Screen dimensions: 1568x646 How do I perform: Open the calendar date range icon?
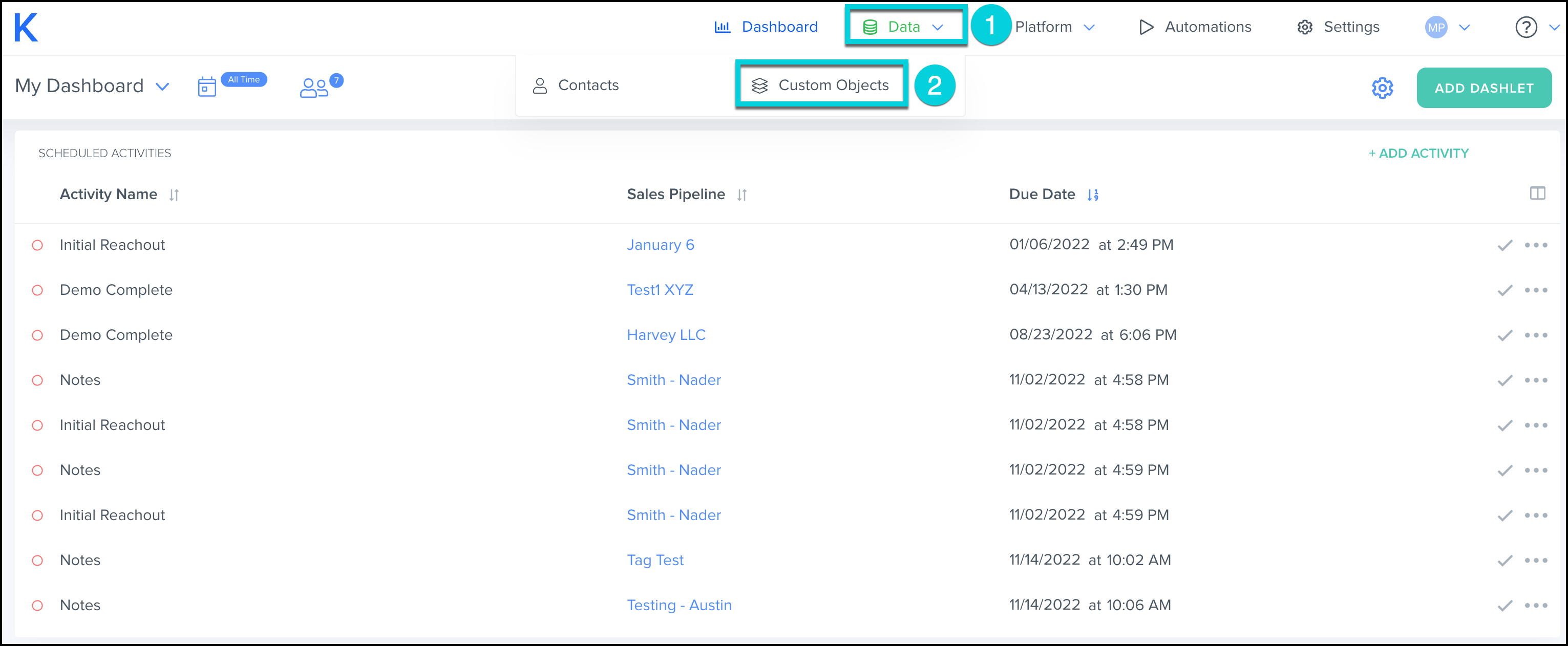click(x=207, y=87)
